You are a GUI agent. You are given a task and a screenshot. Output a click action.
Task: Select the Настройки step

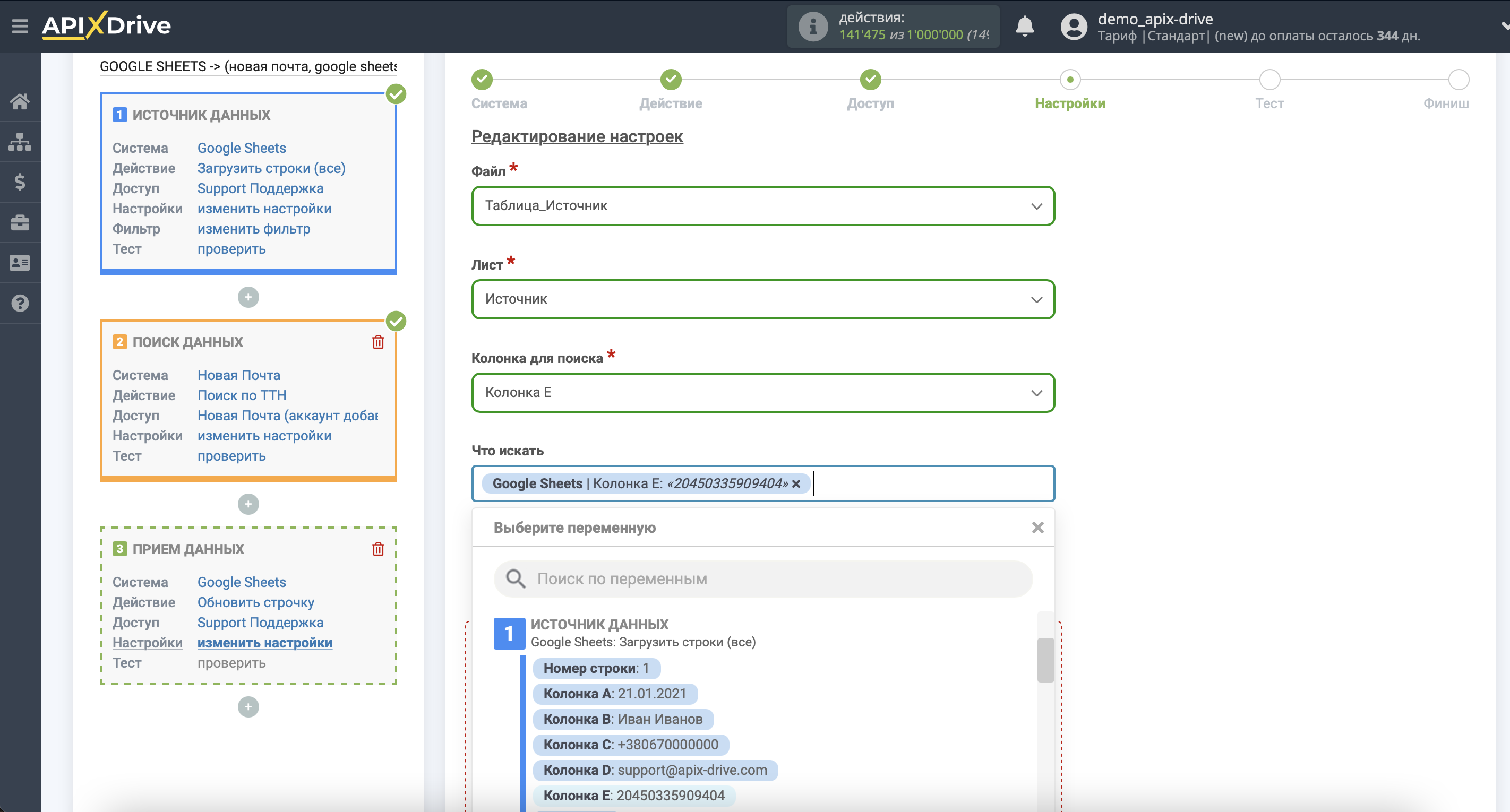click(x=1070, y=79)
